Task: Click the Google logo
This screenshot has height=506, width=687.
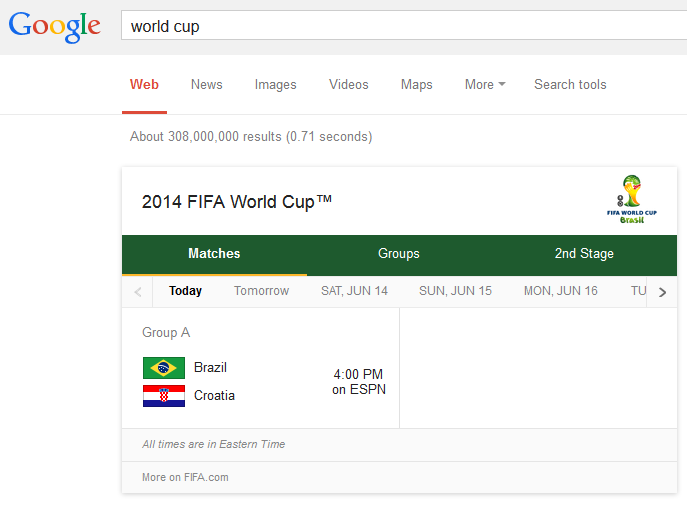Action: coord(55,26)
